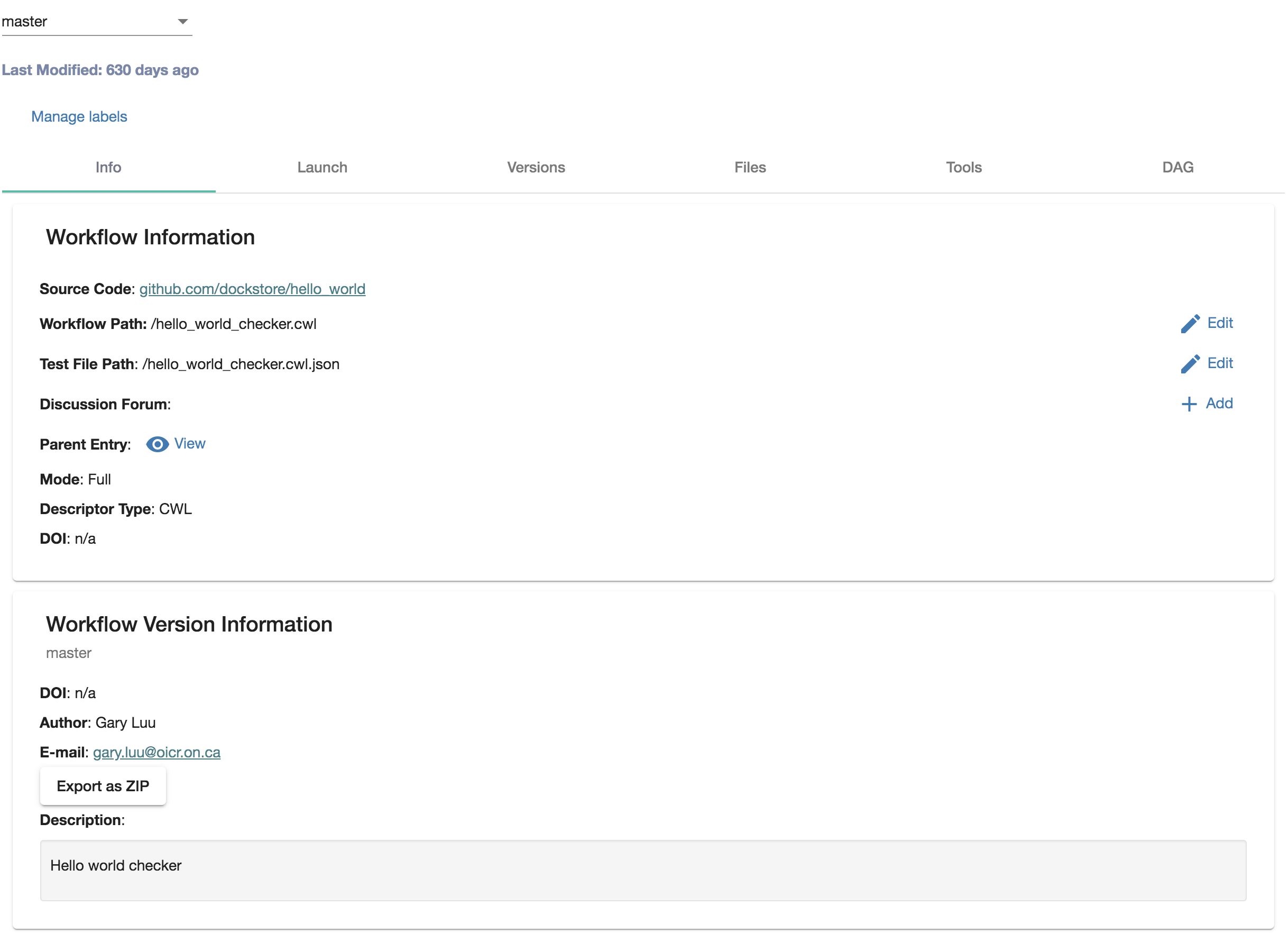This screenshot has width=1288, height=933.
Task: Switch to the Files tab
Action: [x=750, y=168]
